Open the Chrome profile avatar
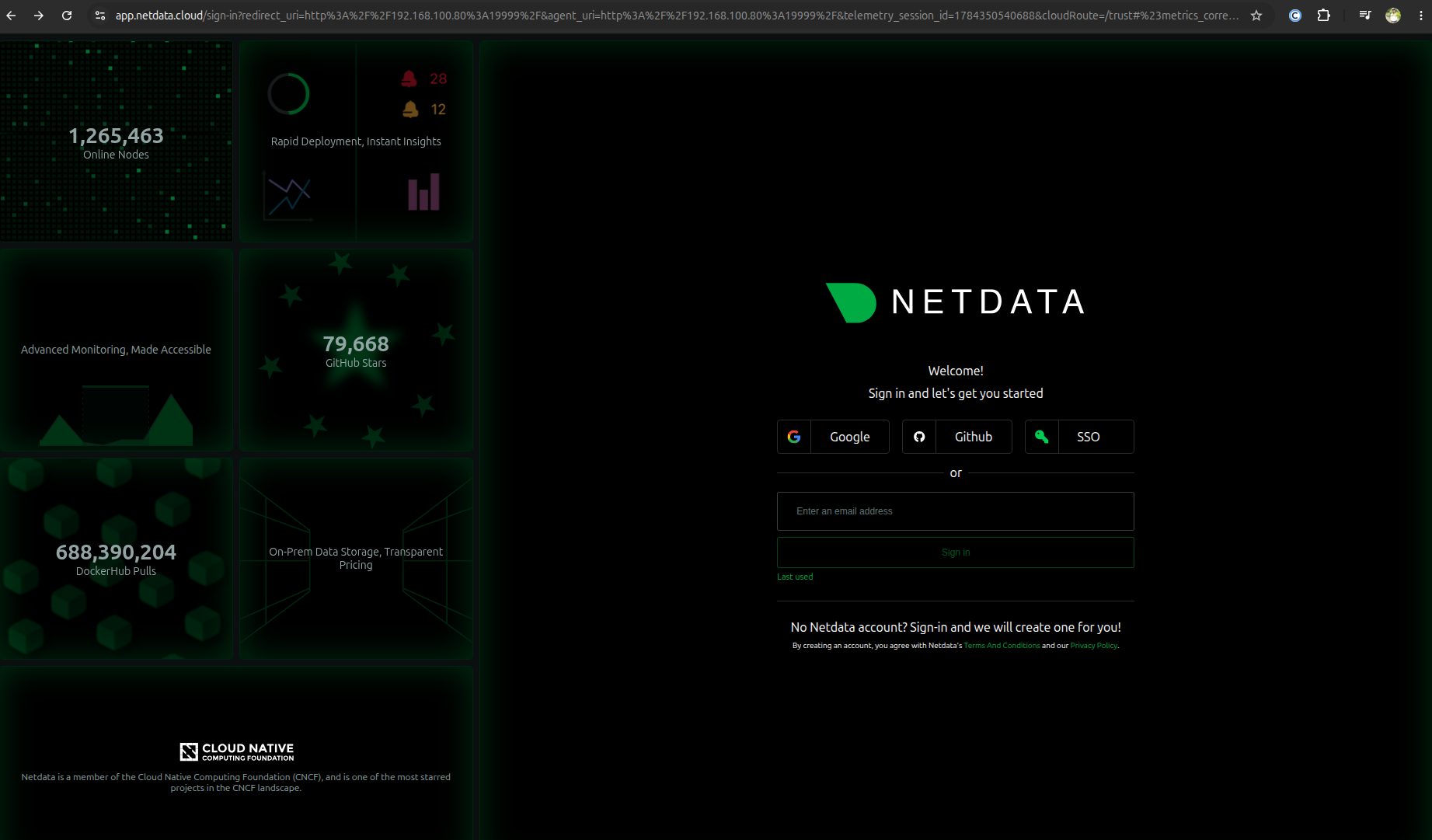Image resolution: width=1432 pixels, height=840 pixels. (1393, 16)
